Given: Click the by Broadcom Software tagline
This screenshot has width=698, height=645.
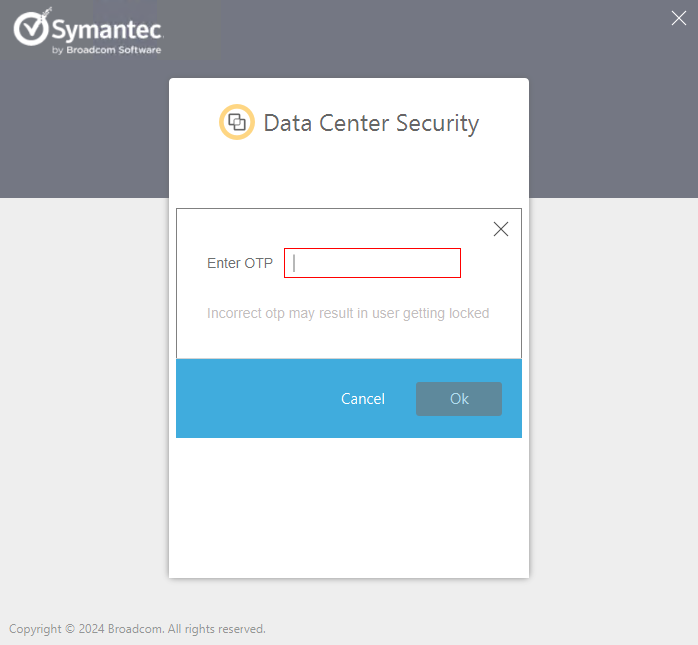Looking at the screenshot, I should (106, 50).
